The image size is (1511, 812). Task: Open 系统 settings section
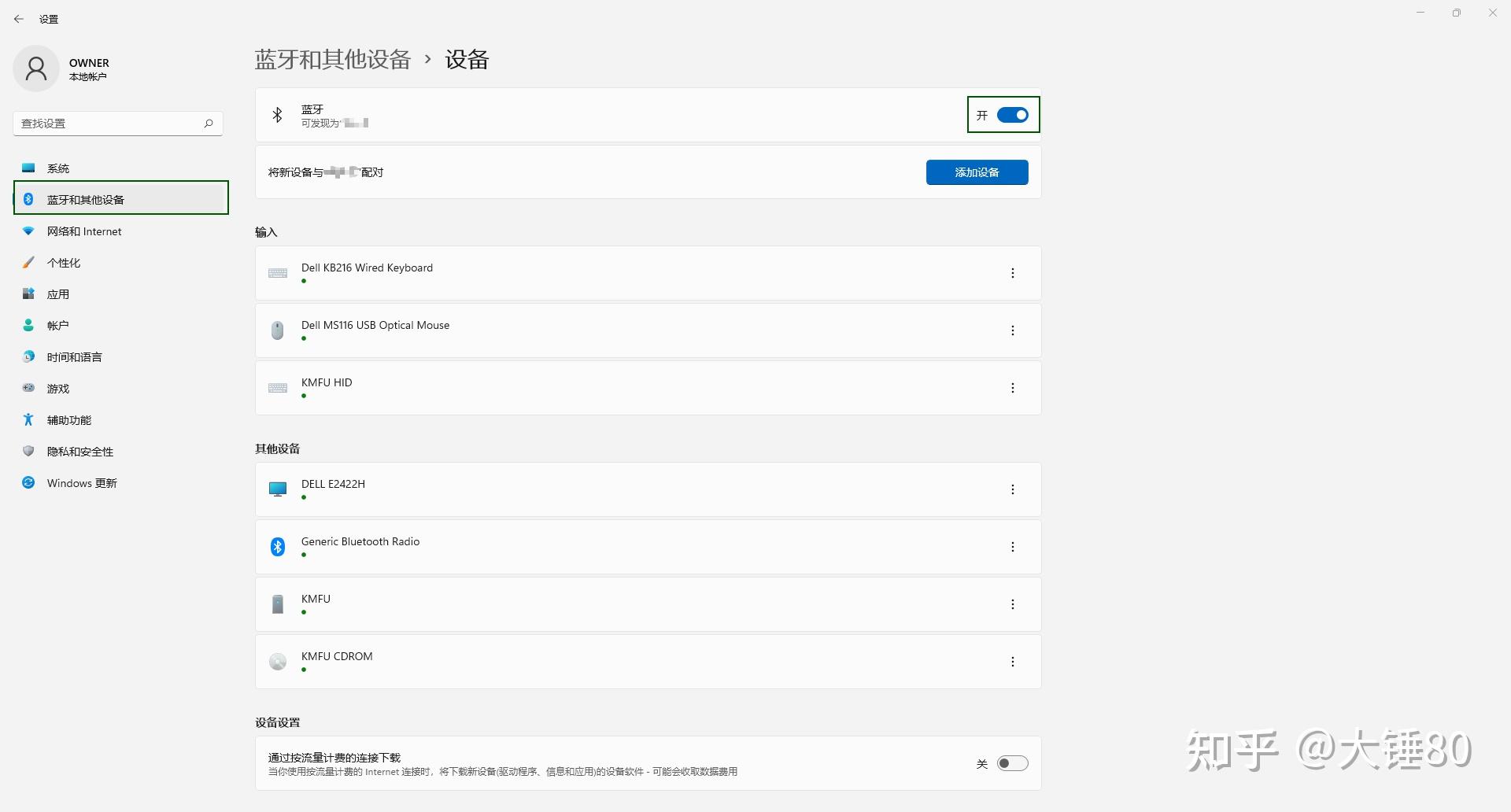click(x=57, y=168)
